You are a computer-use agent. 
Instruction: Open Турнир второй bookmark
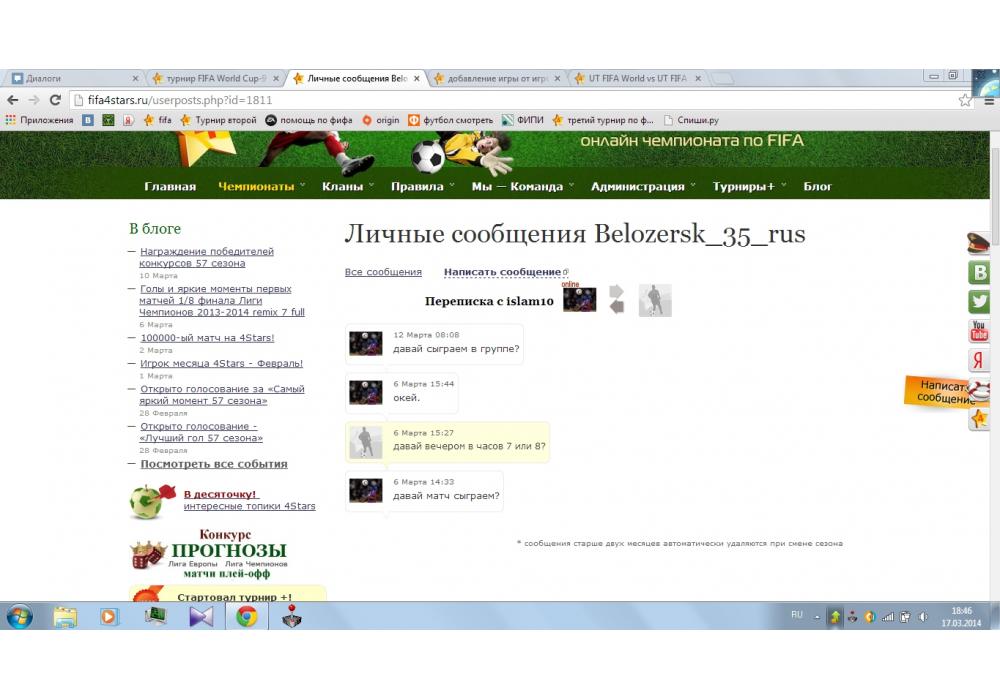click(x=218, y=120)
